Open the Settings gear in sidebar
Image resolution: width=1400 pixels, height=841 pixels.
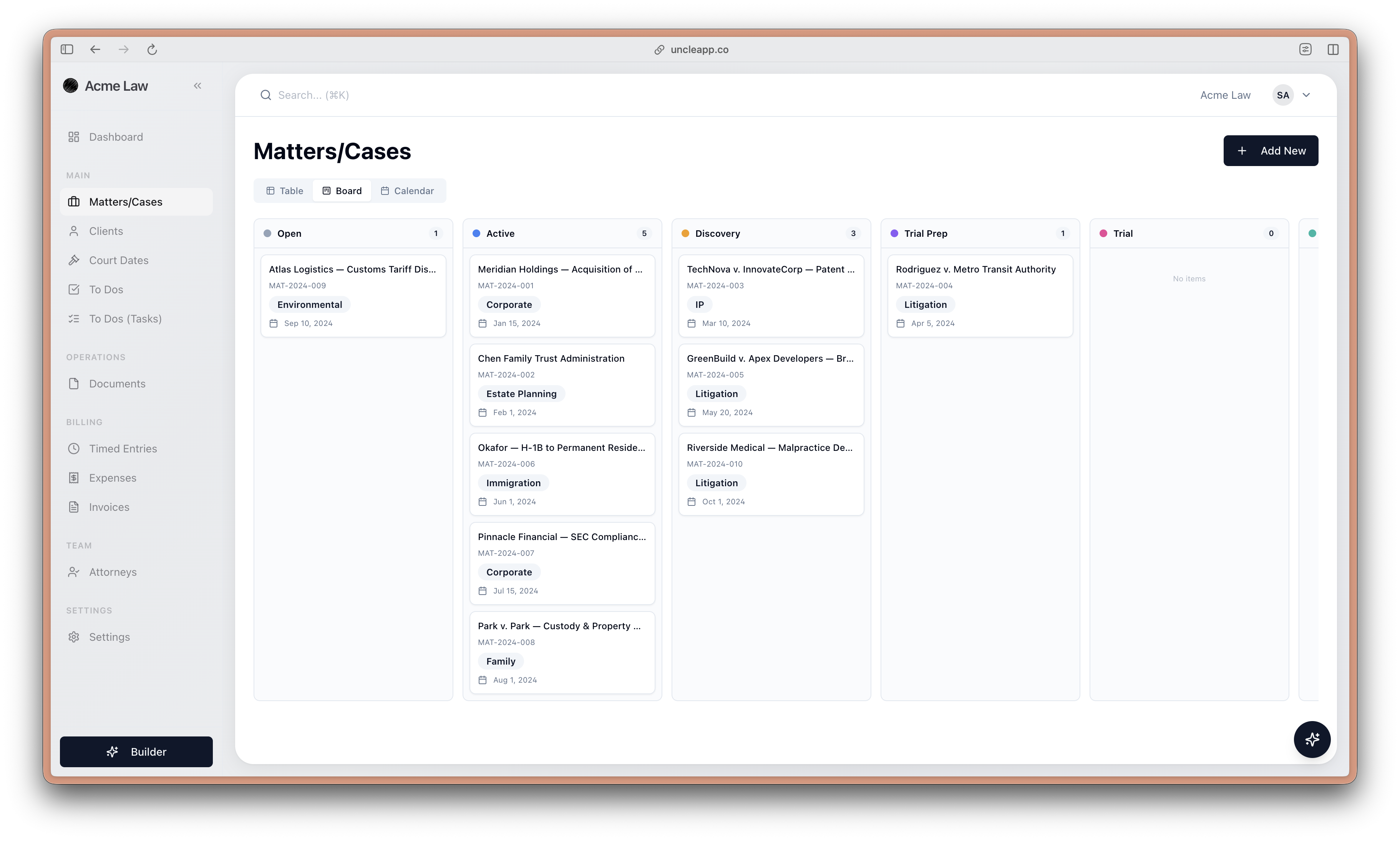pyautogui.click(x=74, y=637)
